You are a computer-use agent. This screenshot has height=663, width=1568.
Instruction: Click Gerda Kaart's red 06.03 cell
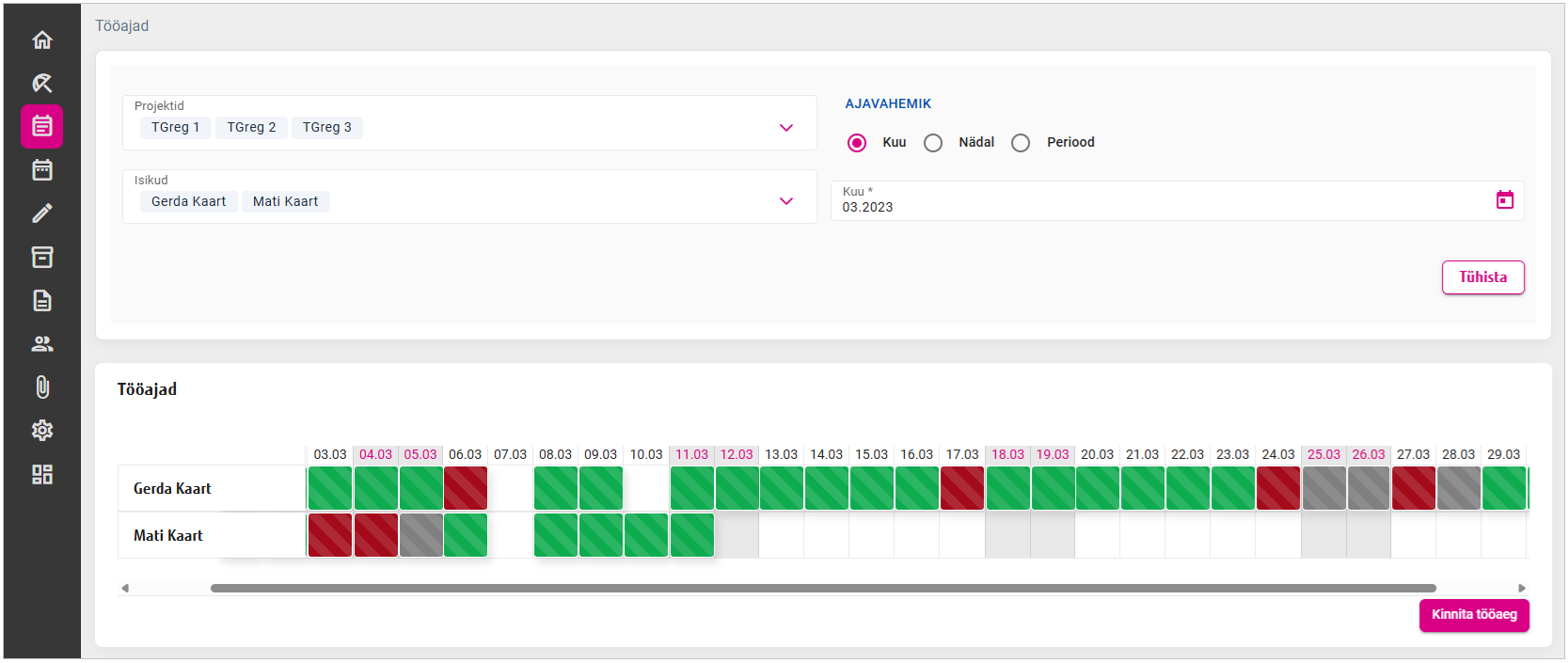coord(466,489)
